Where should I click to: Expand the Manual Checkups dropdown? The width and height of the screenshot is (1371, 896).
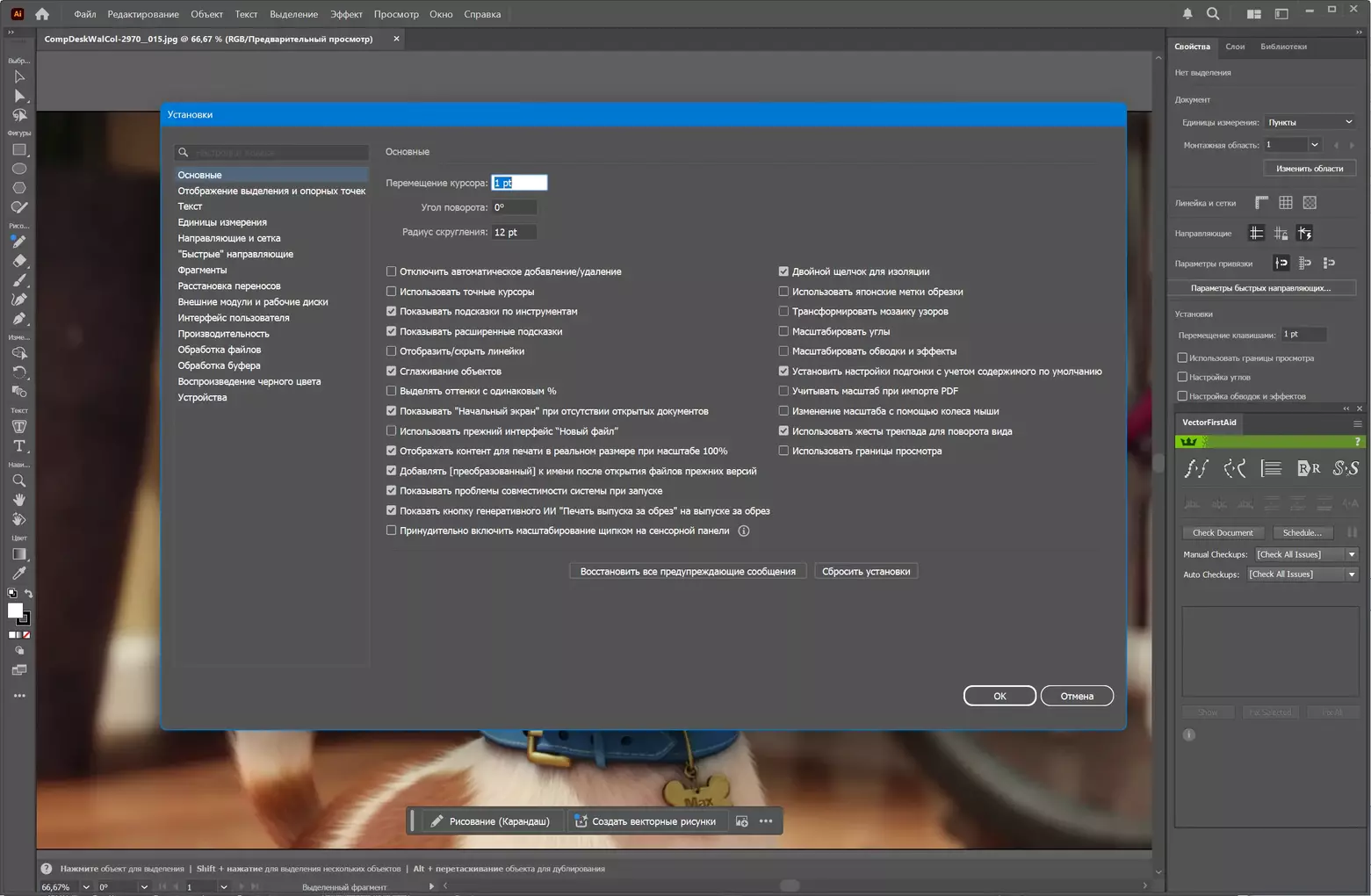(1305, 554)
